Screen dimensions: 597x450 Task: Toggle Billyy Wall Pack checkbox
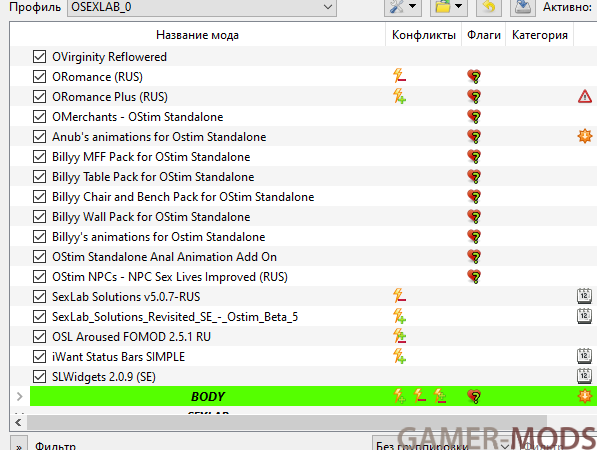[x=40, y=217]
